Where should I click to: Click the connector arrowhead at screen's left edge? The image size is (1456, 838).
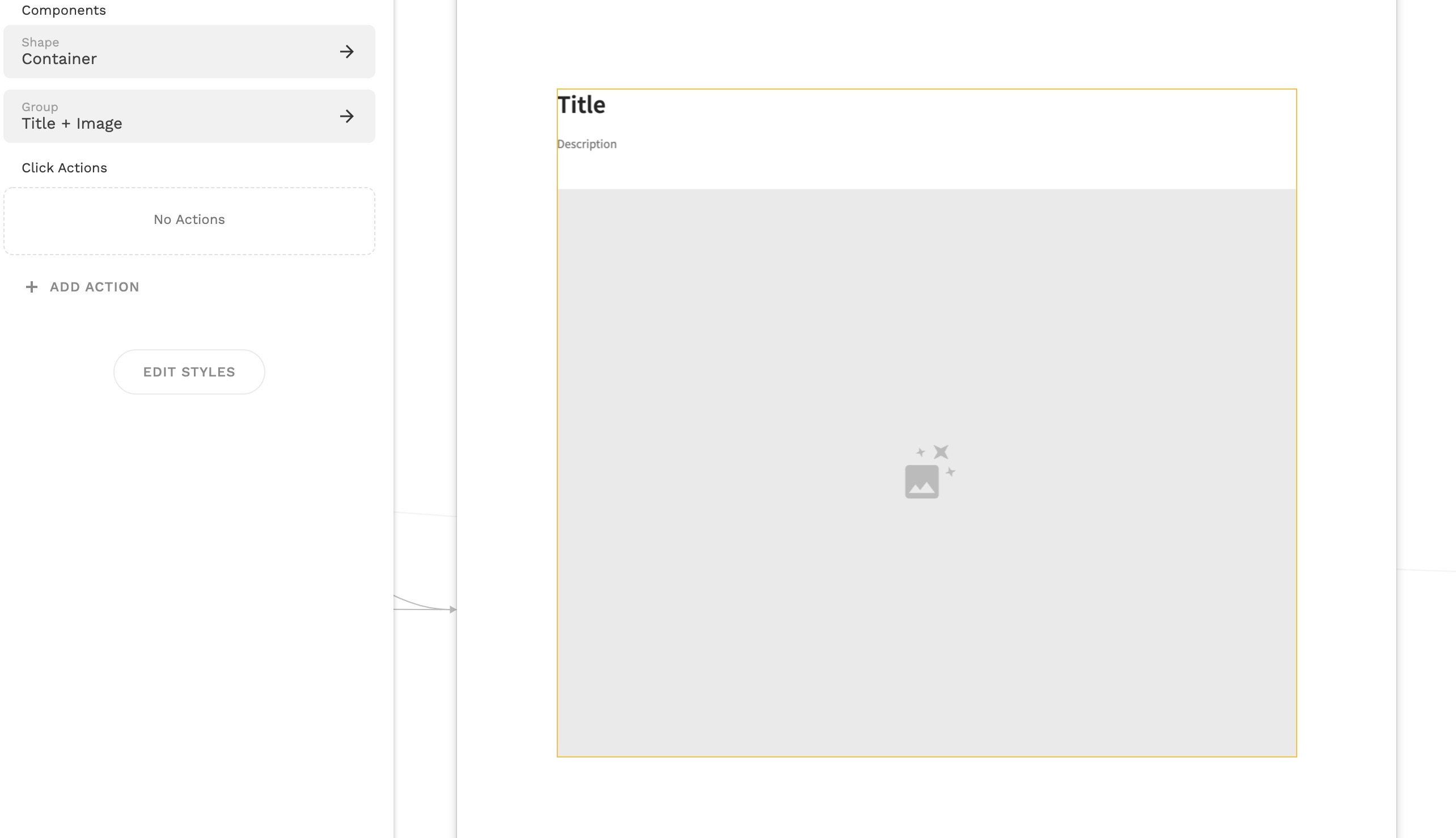pyautogui.click(x=453, y=609)
